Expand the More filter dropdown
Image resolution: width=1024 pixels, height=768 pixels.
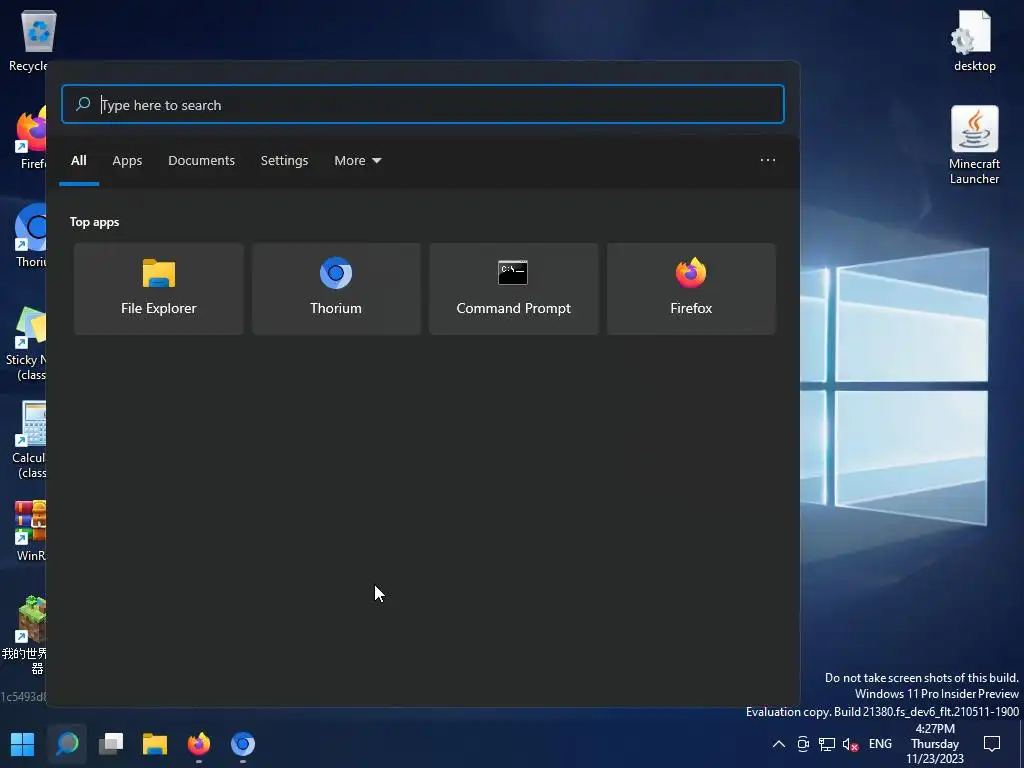pos(357,161)
